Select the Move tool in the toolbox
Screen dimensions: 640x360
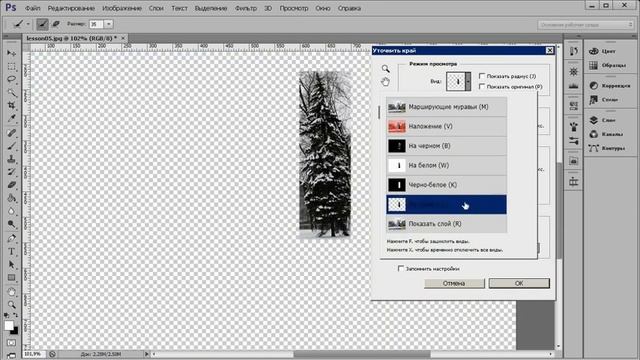(11, 53)
